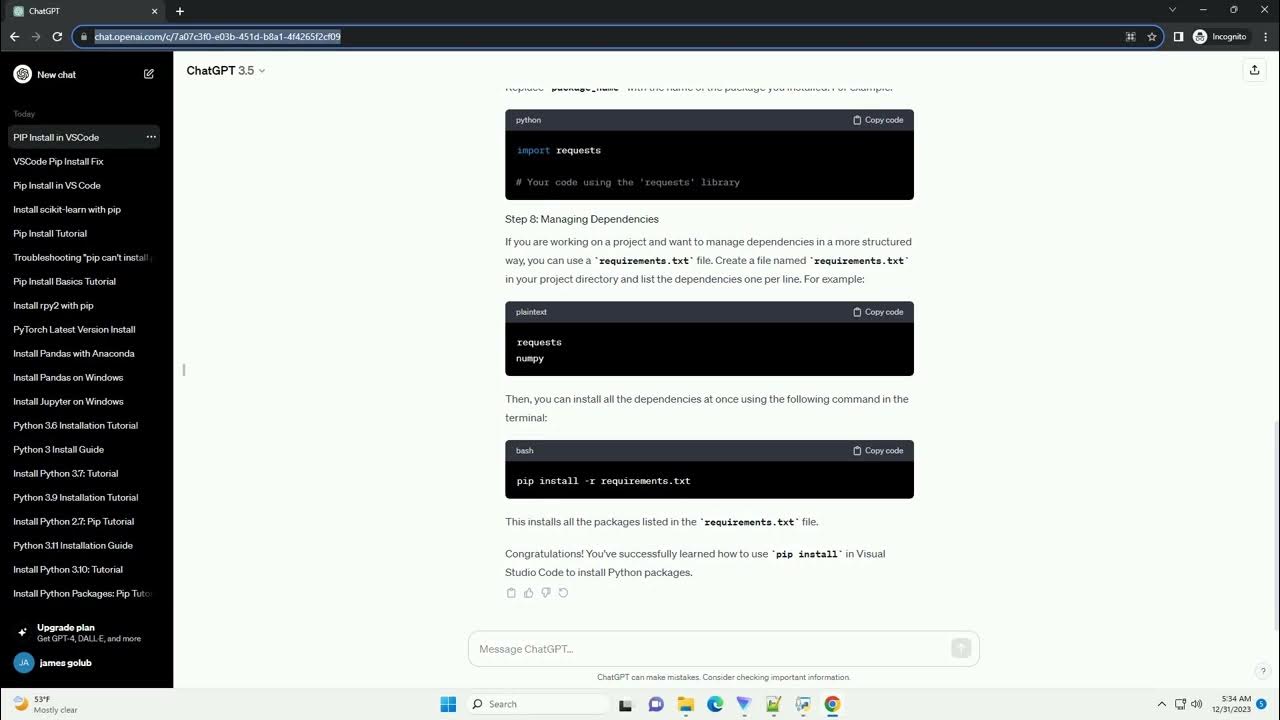This screenshot has width=1280, height=720.
Task: Click the thumbs down icon
Action: coord(546,593)
